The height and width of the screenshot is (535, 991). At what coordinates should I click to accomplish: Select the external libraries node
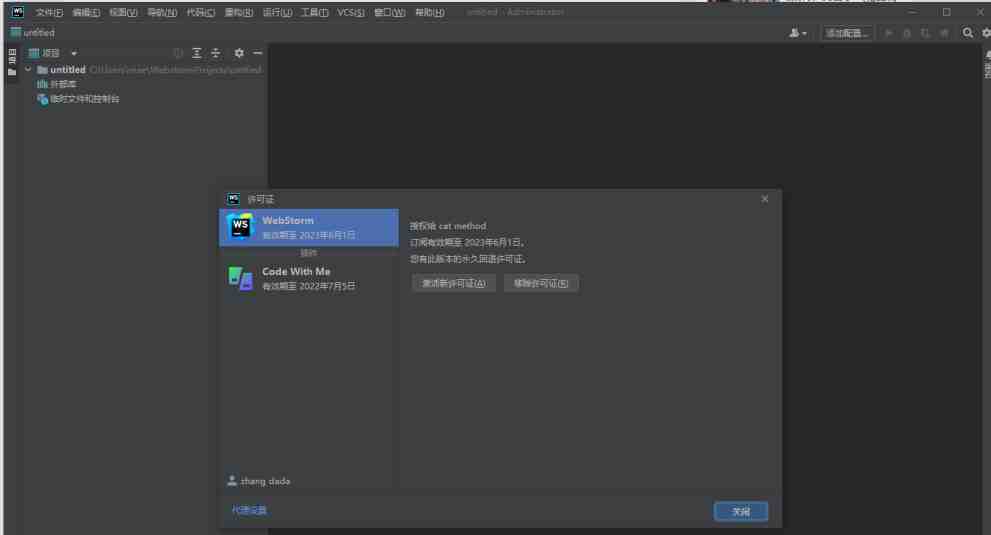pyautogui.click(x=57, y=84)
